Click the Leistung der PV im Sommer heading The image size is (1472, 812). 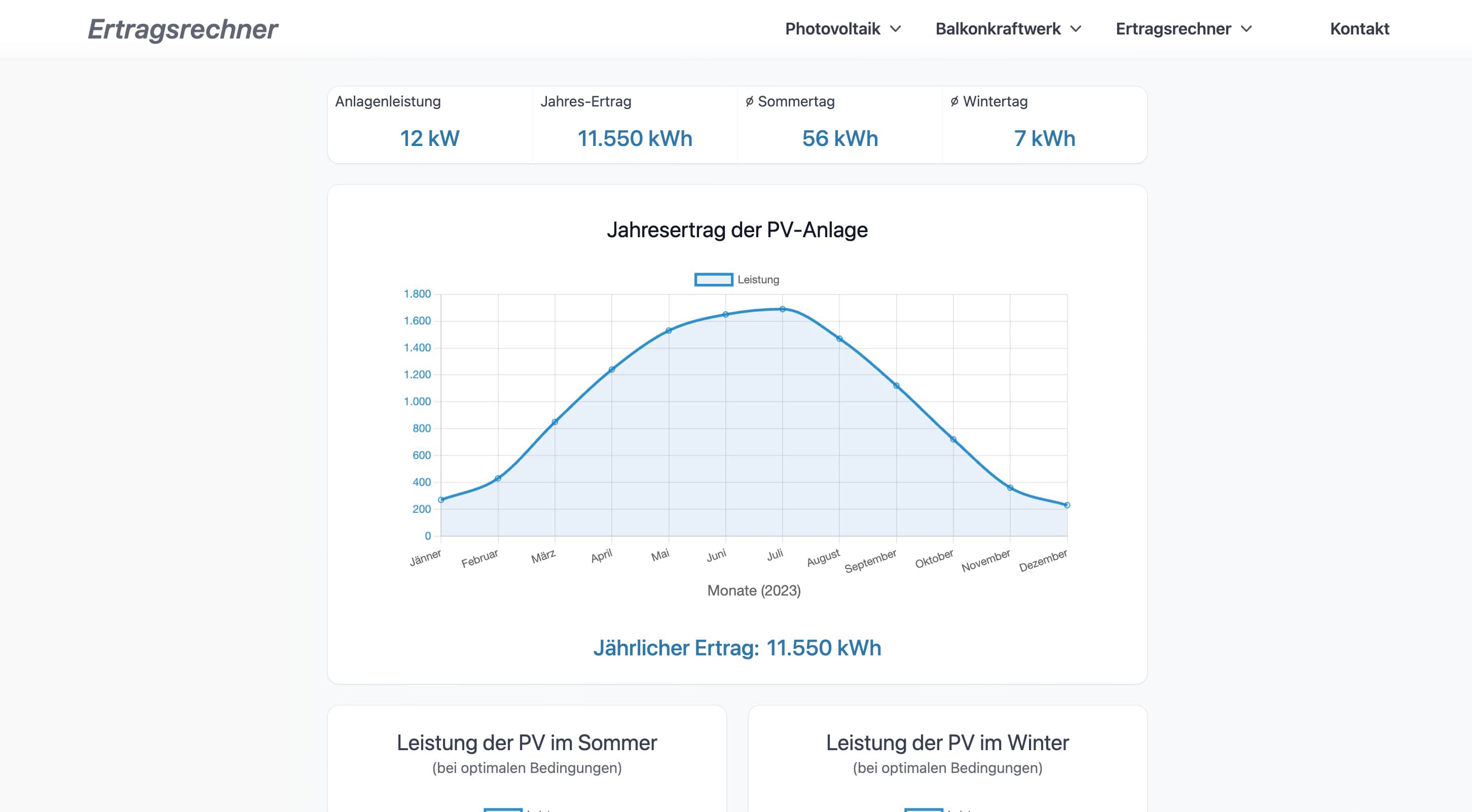coord(527,743)
